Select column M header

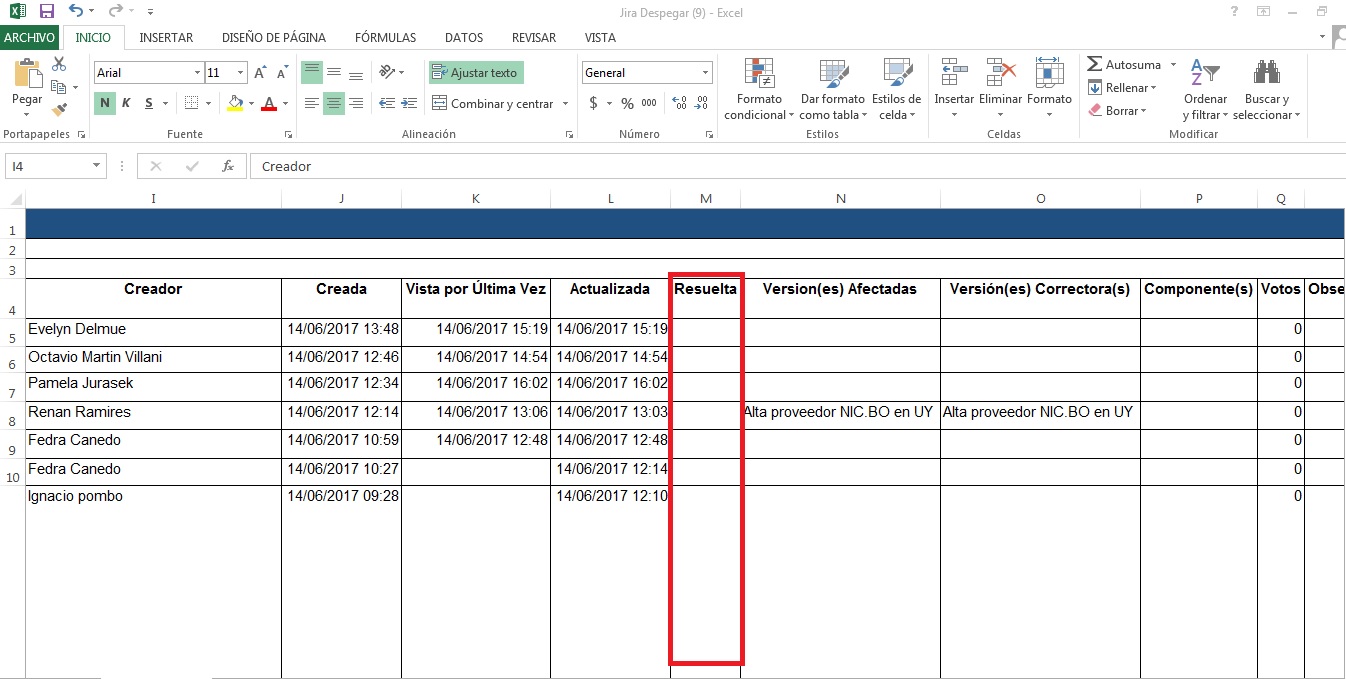706,199
